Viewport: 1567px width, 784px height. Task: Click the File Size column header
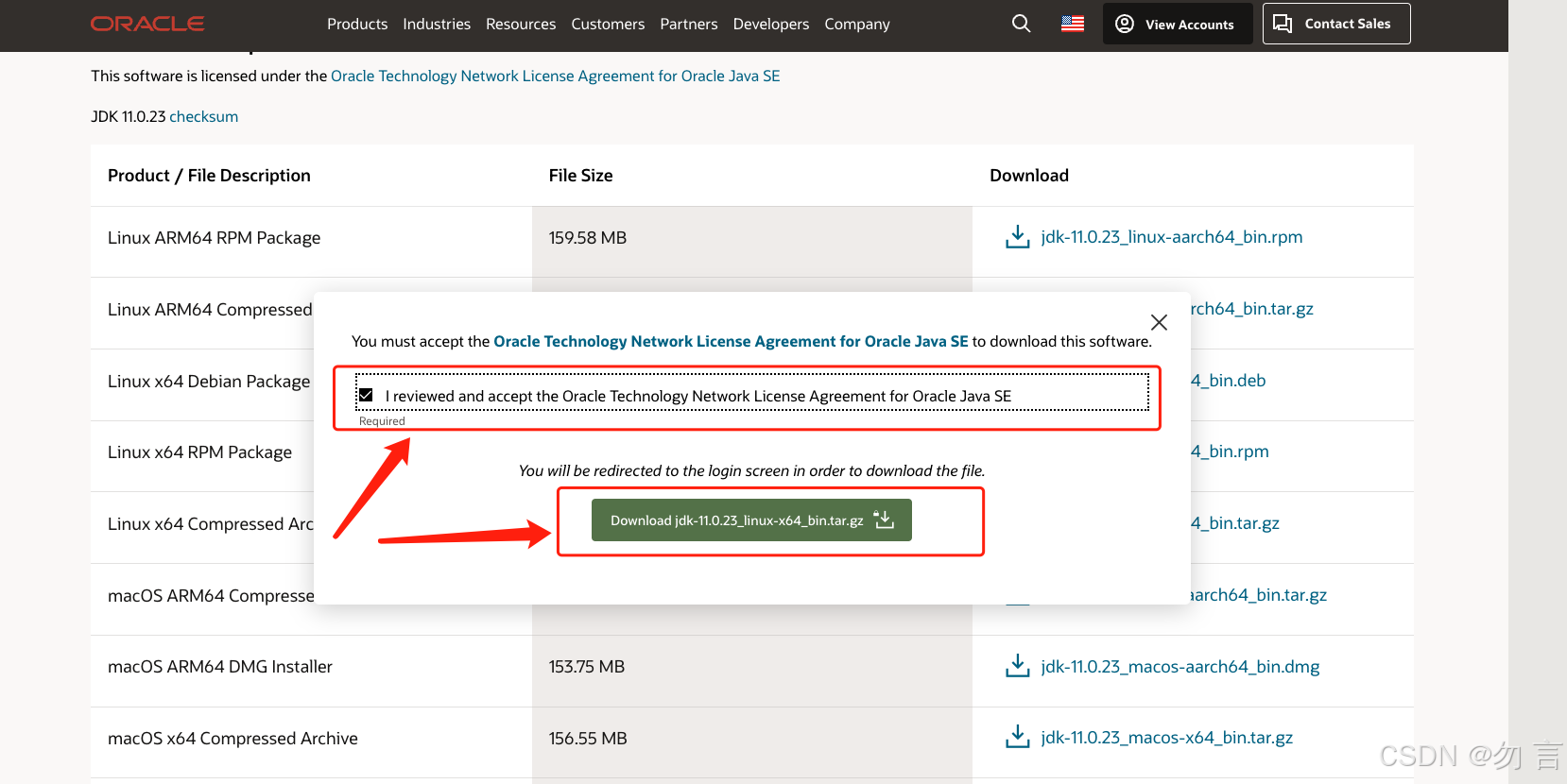point(580,176)
